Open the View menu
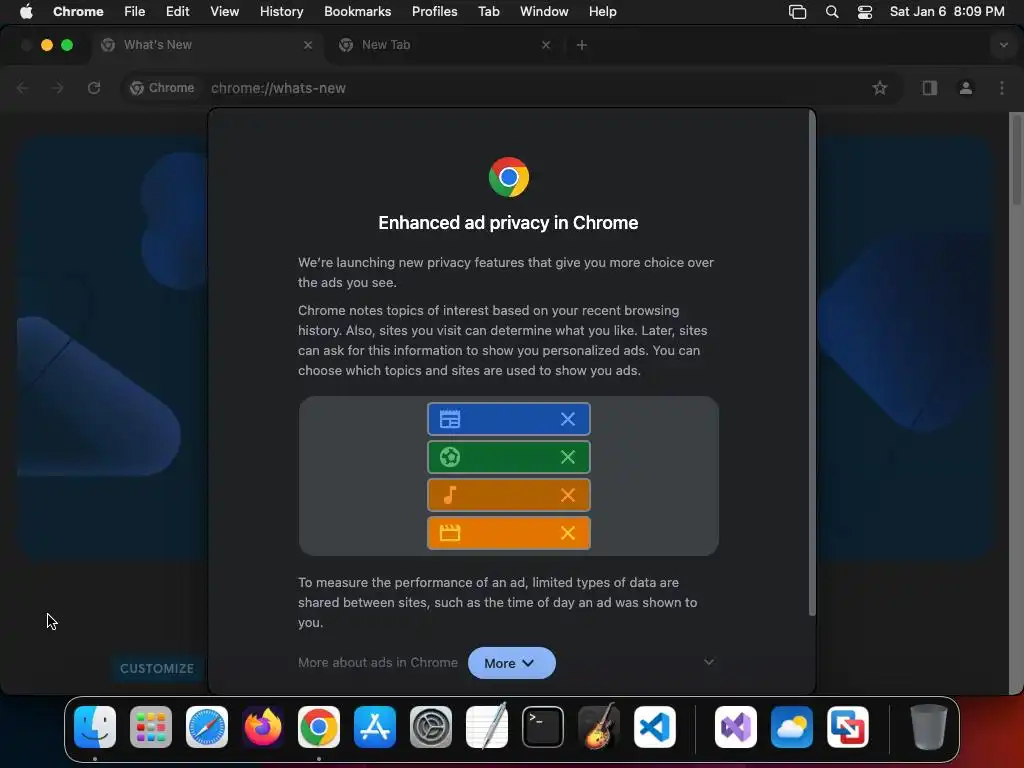Viewport: 1024px width, 768px height. coord(224,11)
